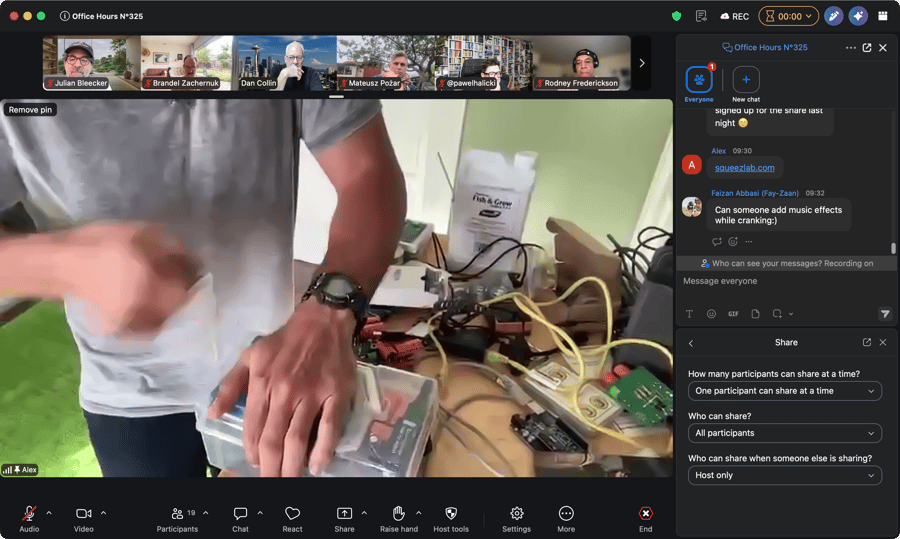
Task: Close the Office Hours chat panel
Action: coord(883,48)
